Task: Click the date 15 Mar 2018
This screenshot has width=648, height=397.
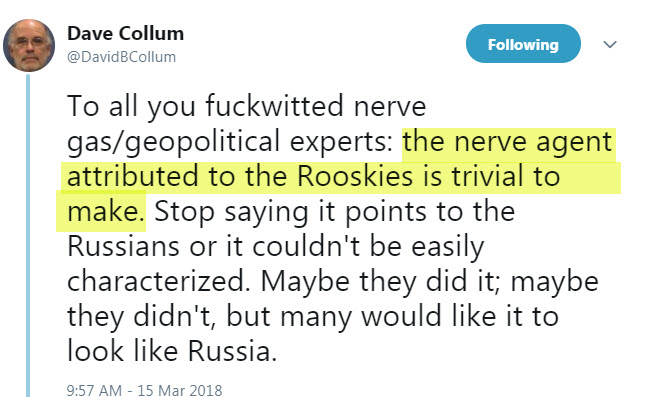Action: click(180, 390)
